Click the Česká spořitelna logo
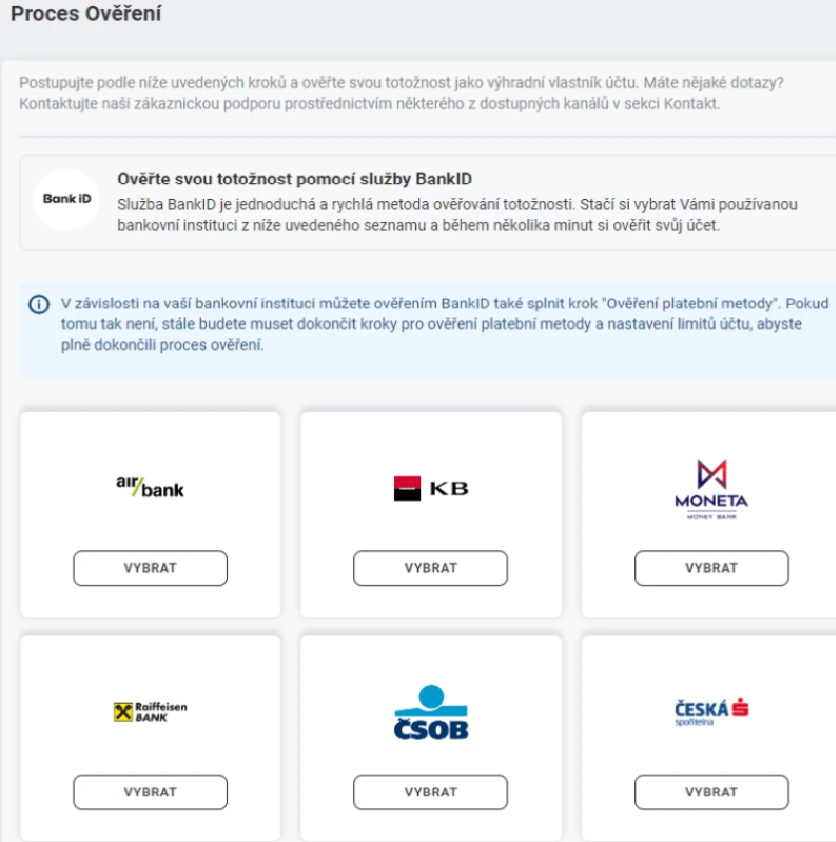Viewport: 836px width, 842px height. 711,711
